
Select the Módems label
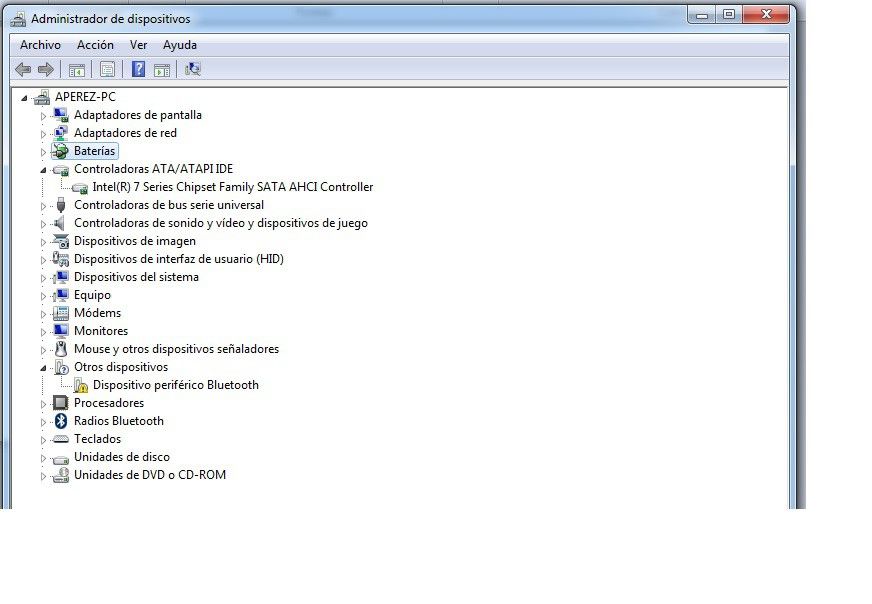coord(97,313)
